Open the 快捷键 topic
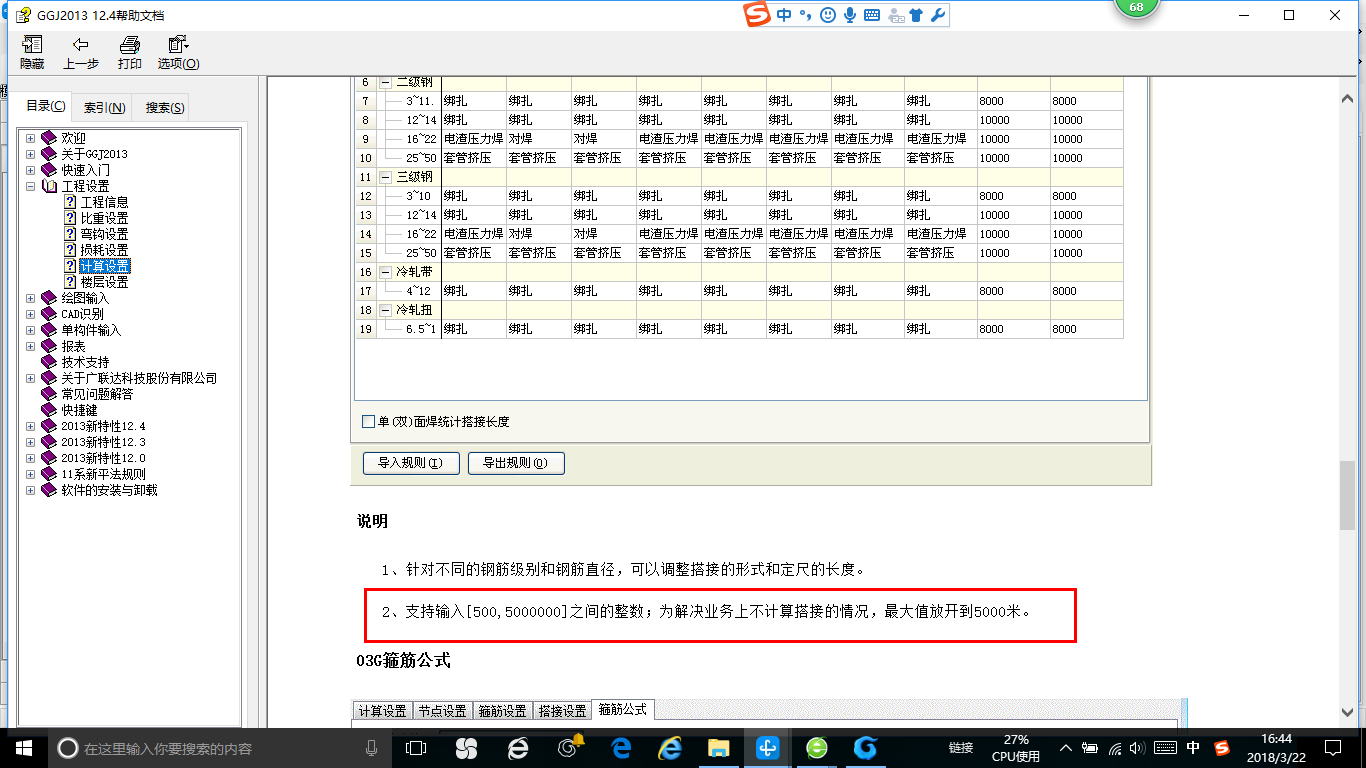 click(x=79, y=410)
